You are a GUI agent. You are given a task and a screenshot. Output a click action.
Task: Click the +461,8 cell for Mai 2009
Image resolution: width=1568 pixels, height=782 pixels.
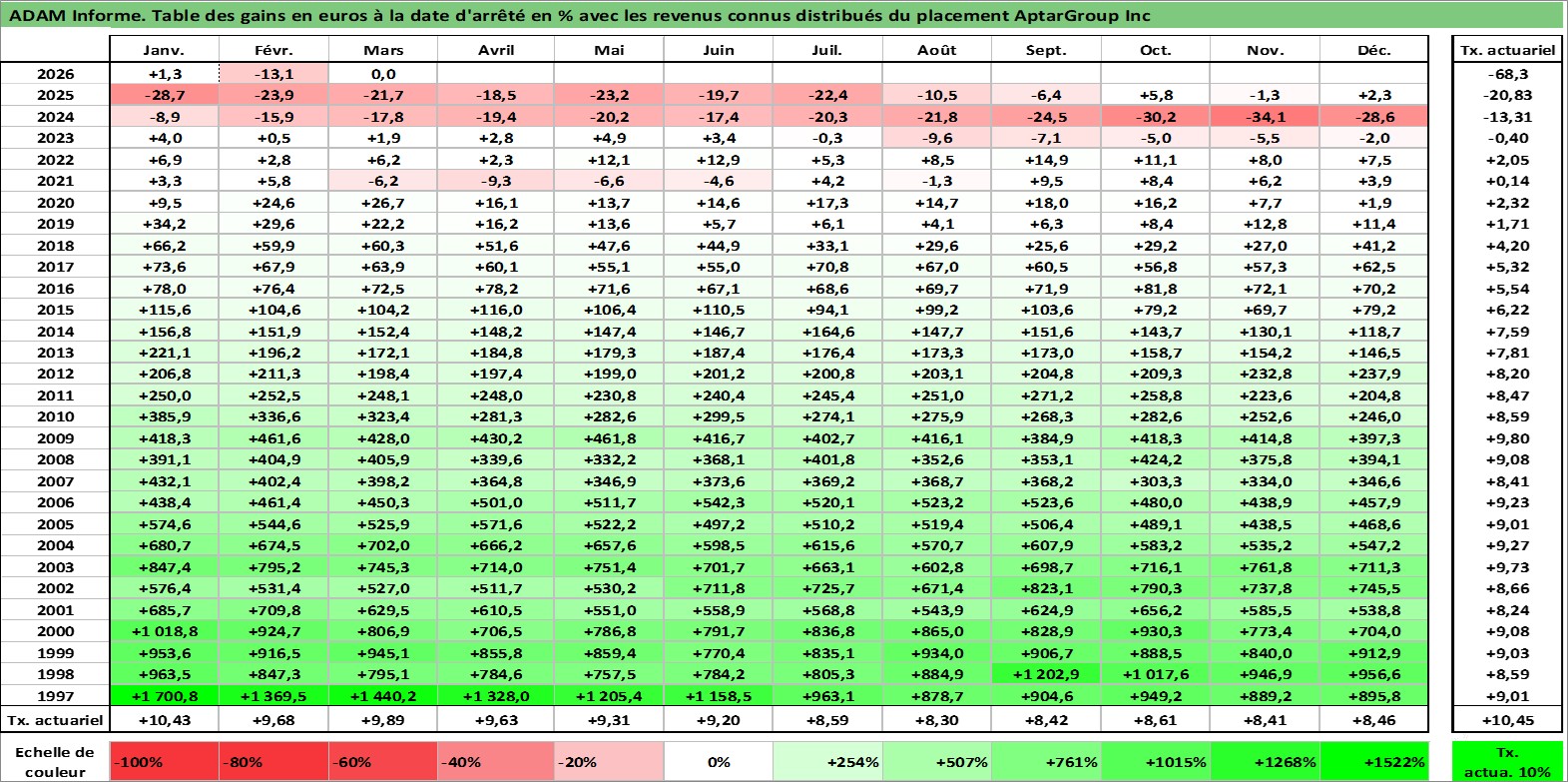click(x=609, y=438)
